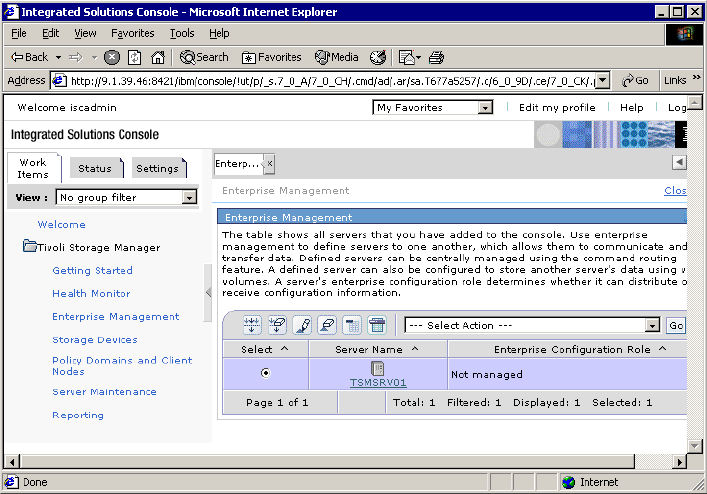The image size is (707, 494).
Task: Click the collapse arrow on the navigation divider
Action: coord(208,292)
